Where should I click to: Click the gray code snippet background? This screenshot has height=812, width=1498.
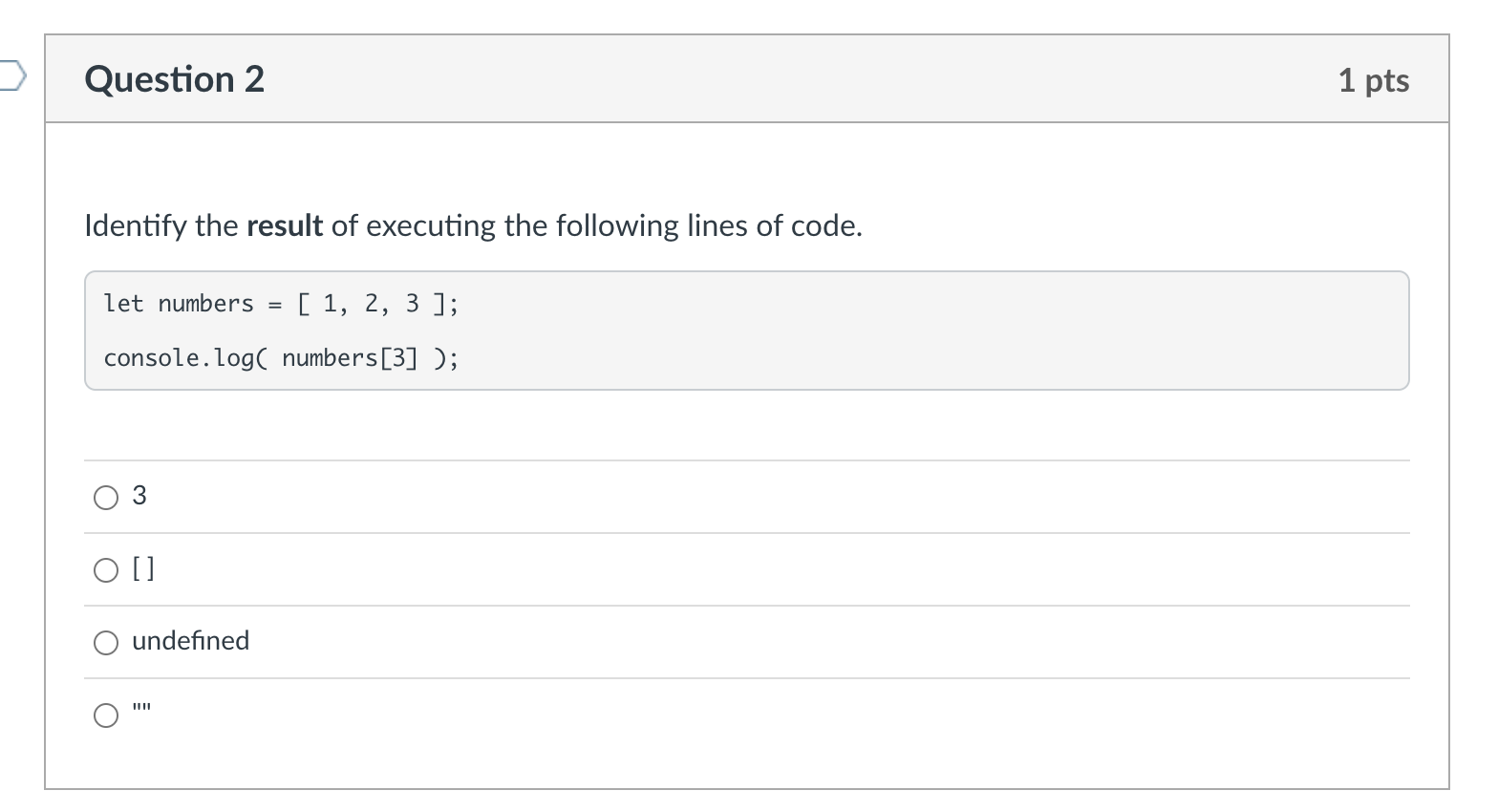tap(955, 330)
